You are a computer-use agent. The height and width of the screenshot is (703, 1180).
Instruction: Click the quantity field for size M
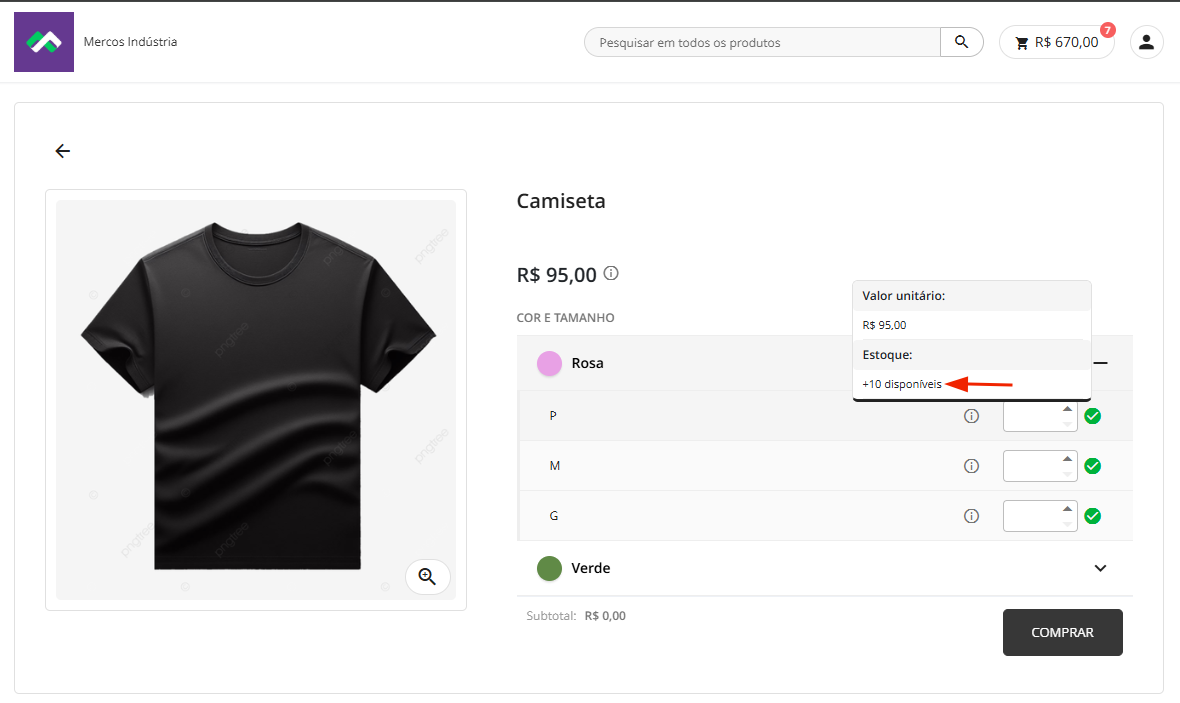[1030, 466]
